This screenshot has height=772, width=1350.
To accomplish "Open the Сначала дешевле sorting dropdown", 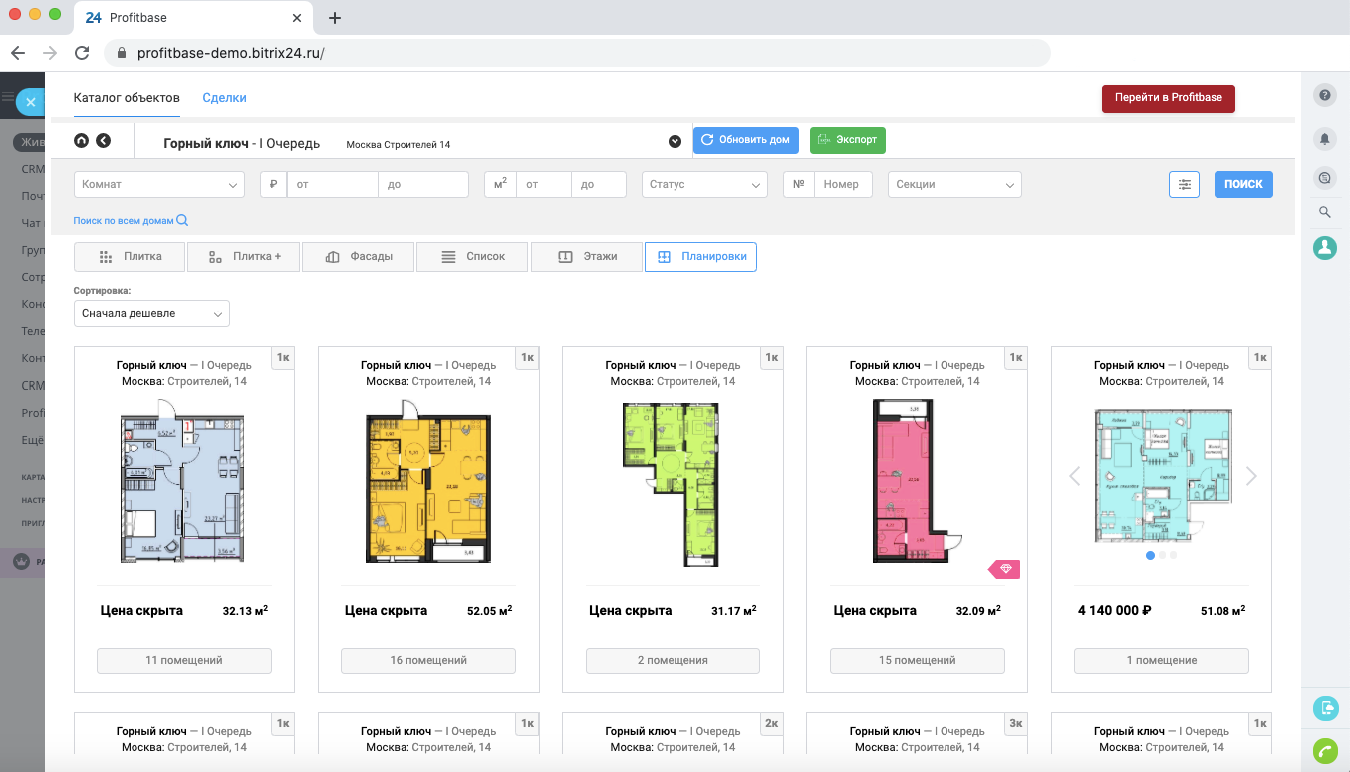I will click(152, 314).
